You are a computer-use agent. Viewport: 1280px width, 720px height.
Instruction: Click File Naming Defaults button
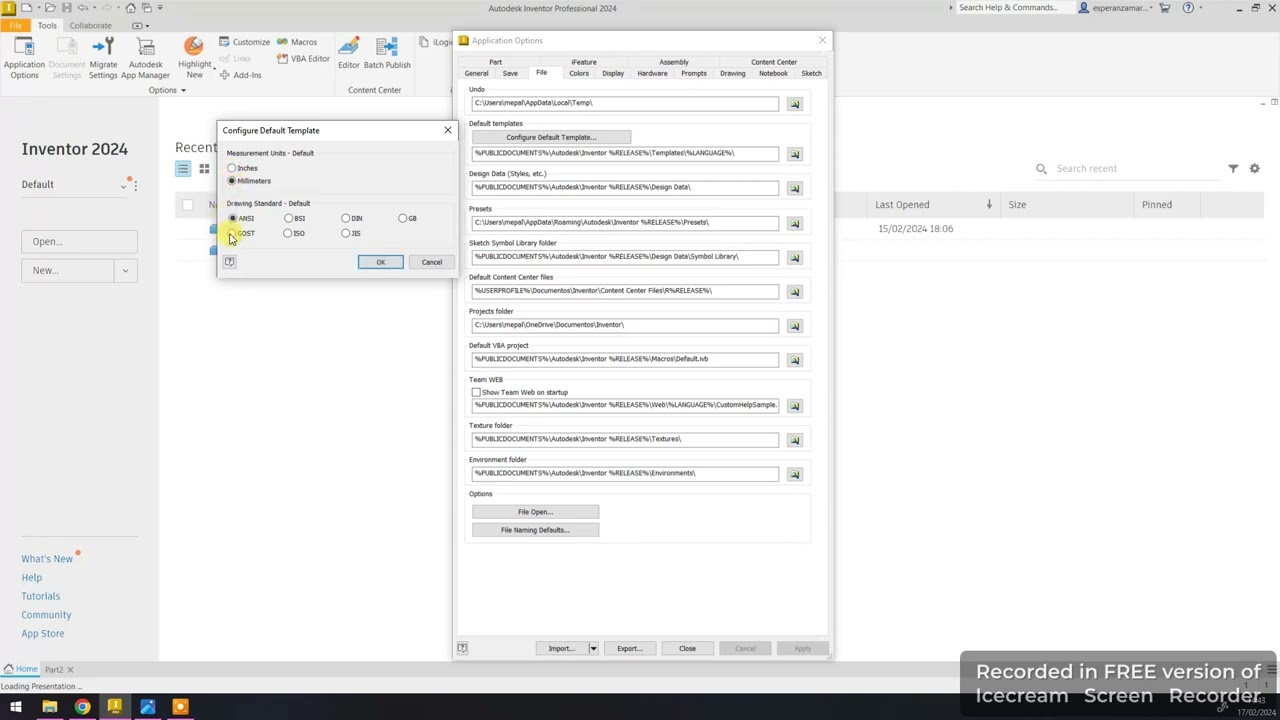click(x=535, y=530)
